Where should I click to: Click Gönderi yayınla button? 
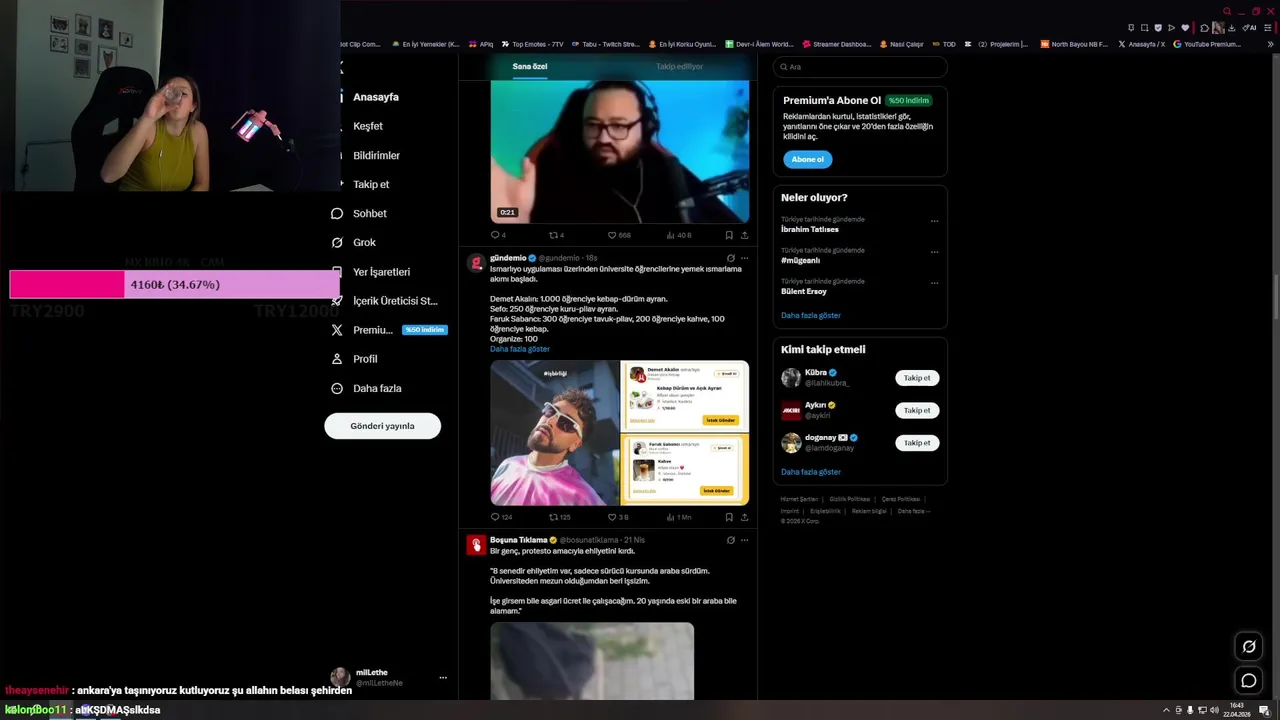(x=382, y=425)
